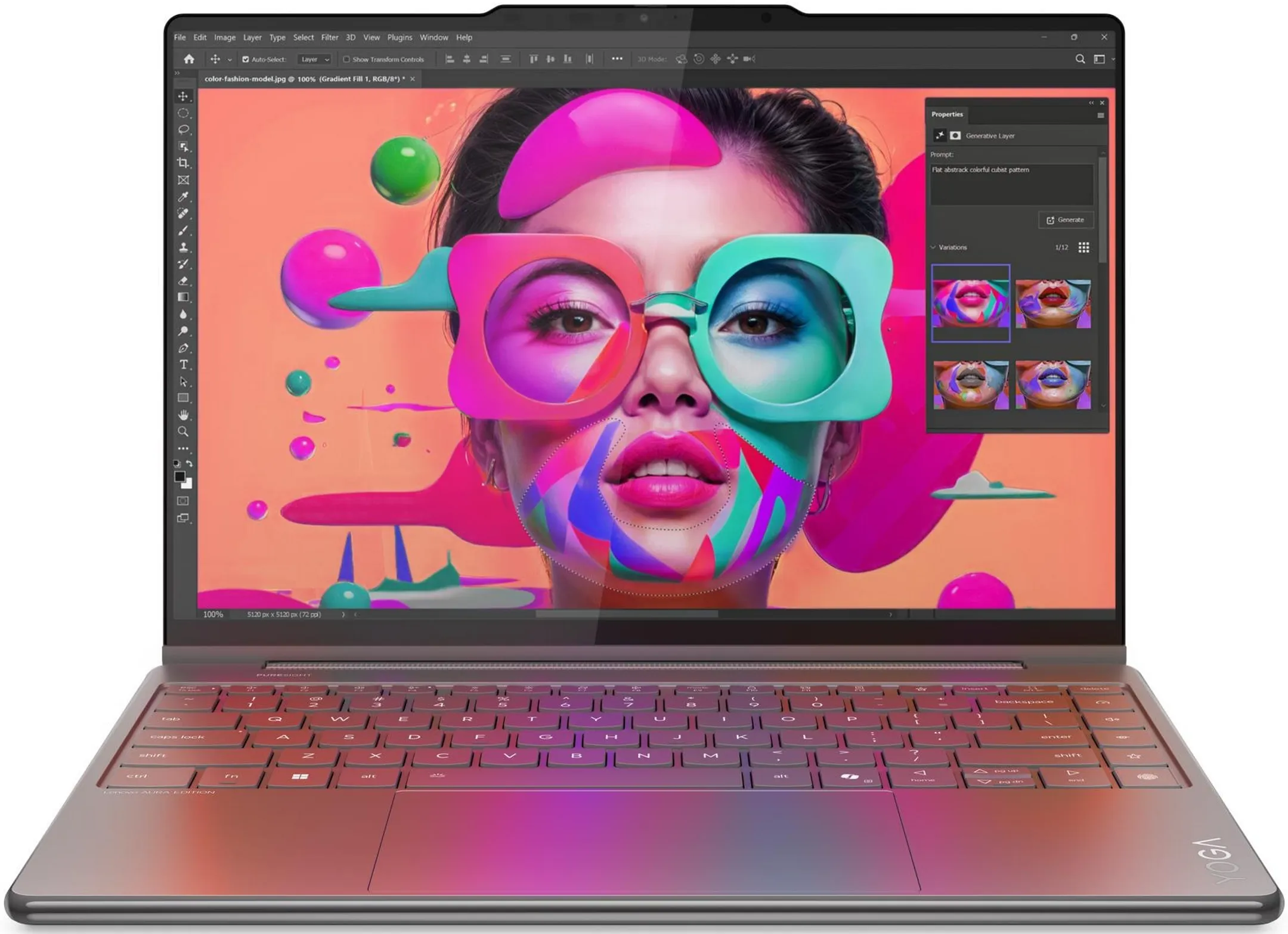Open variations grid view icon

tap(1083, 247)
